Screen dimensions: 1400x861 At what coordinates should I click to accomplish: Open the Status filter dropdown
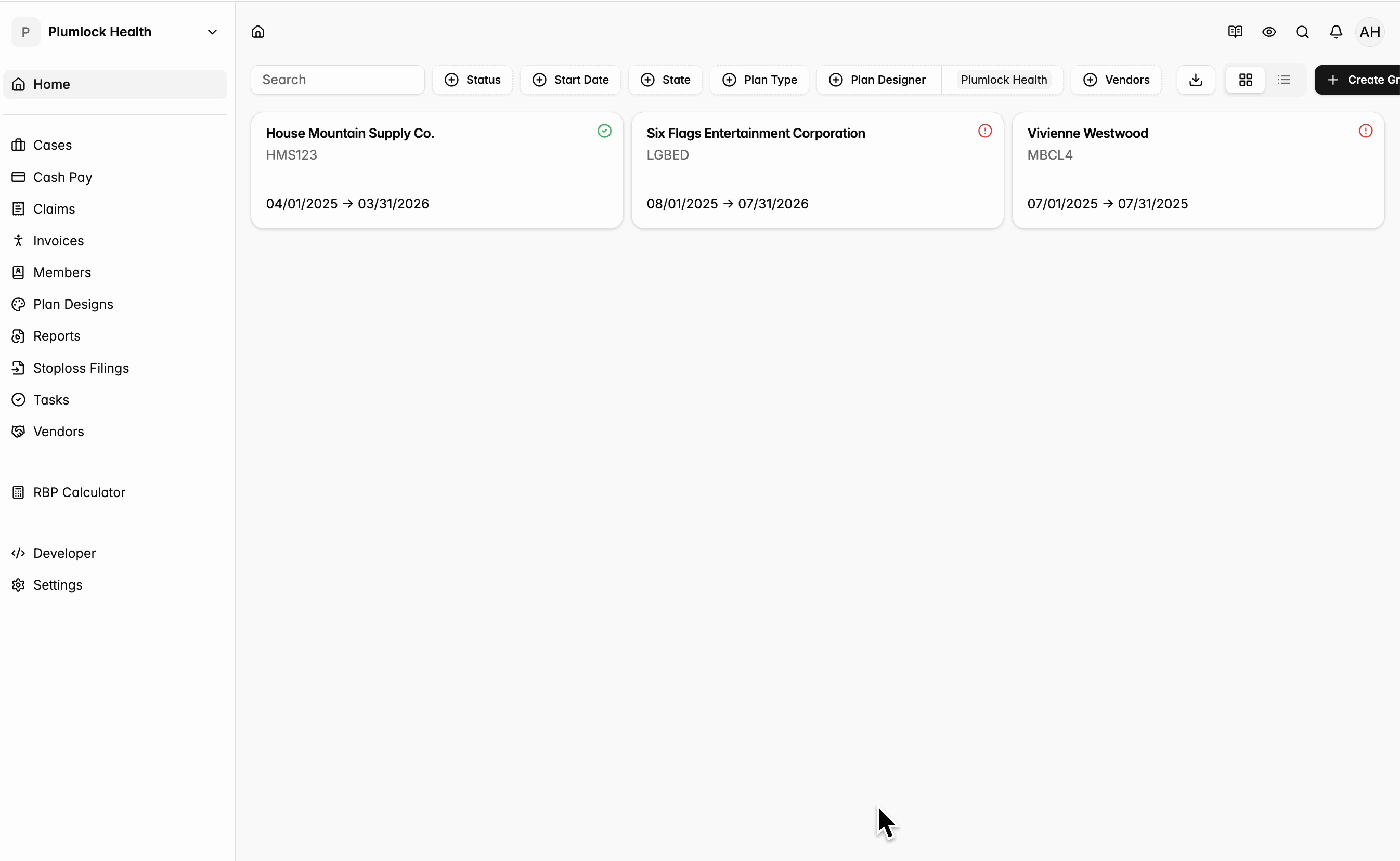tap(472, 80)
